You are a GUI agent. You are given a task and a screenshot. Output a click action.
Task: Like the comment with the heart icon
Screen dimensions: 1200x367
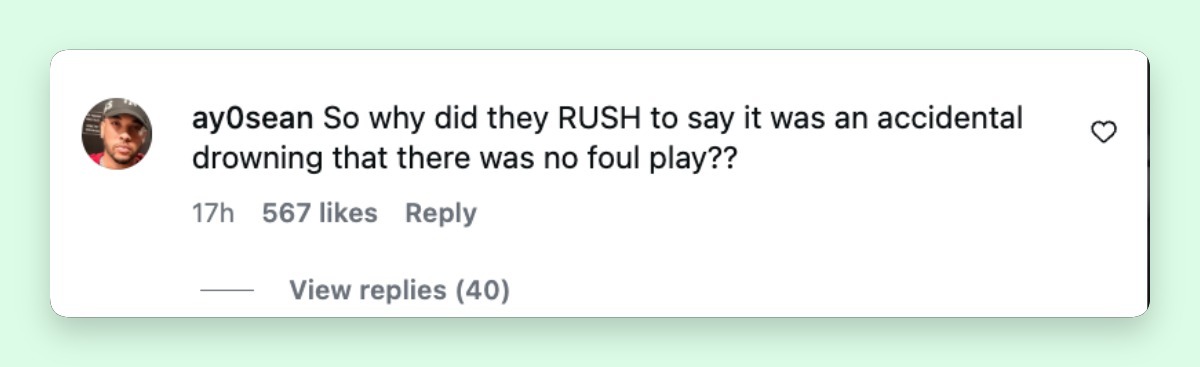pos(1103,132)
